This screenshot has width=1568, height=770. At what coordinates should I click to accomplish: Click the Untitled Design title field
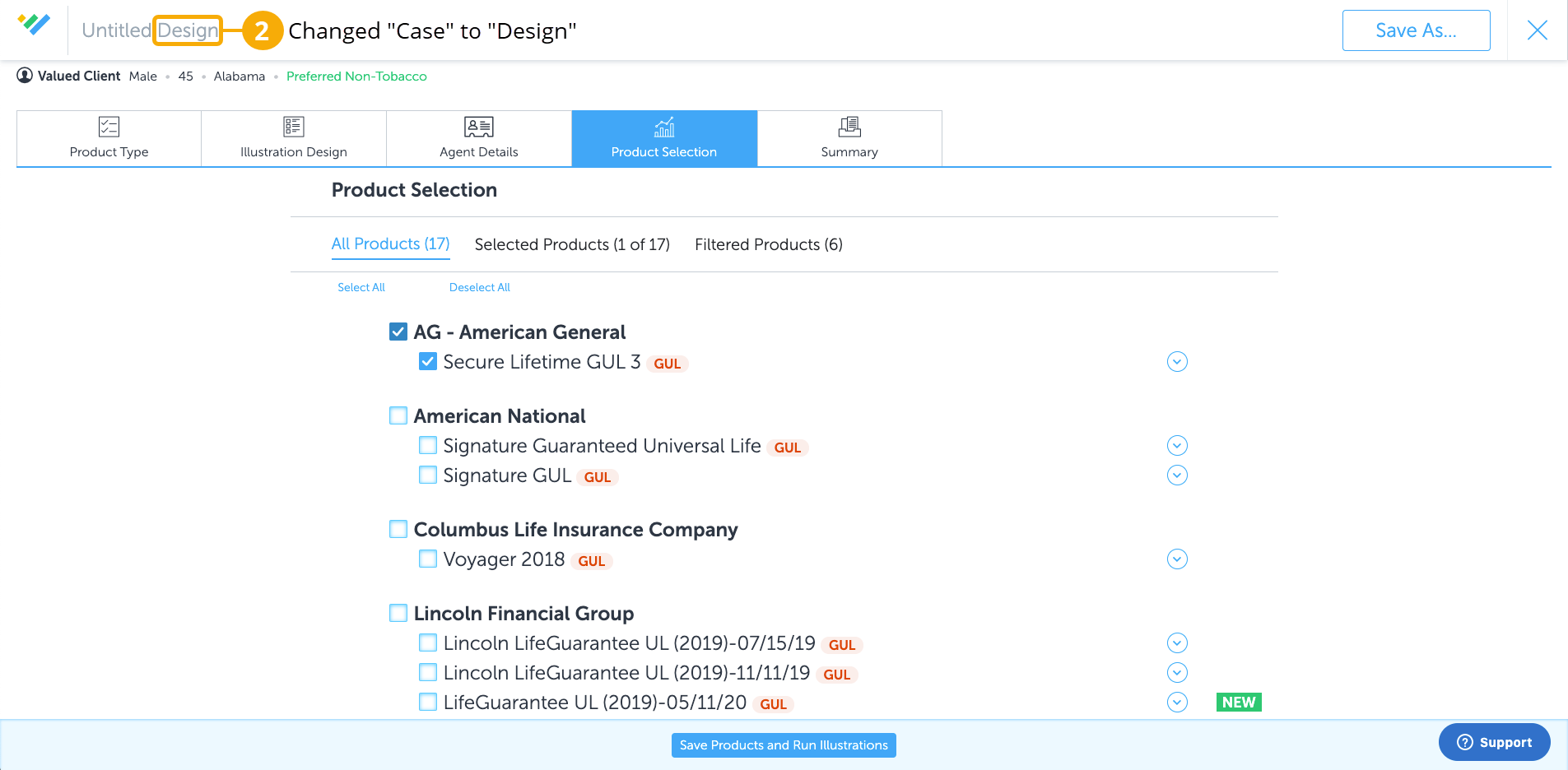151,30
